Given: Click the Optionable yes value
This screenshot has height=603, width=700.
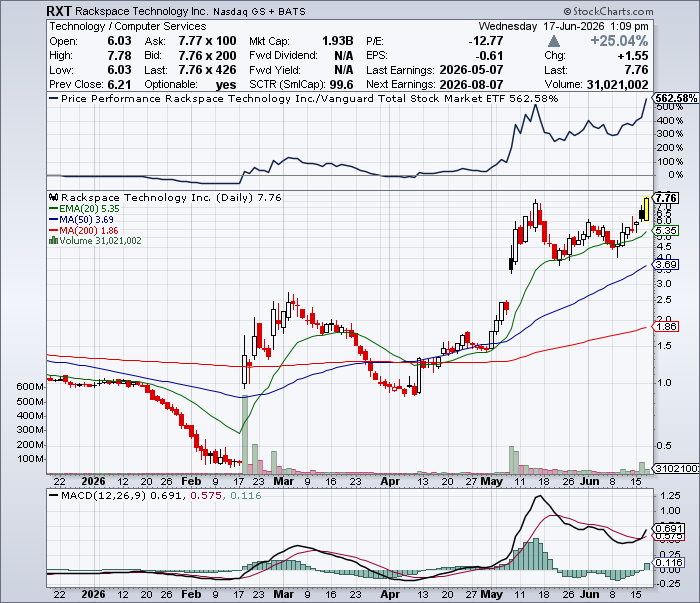Looking at the screenshot, I should coord(226,85).
